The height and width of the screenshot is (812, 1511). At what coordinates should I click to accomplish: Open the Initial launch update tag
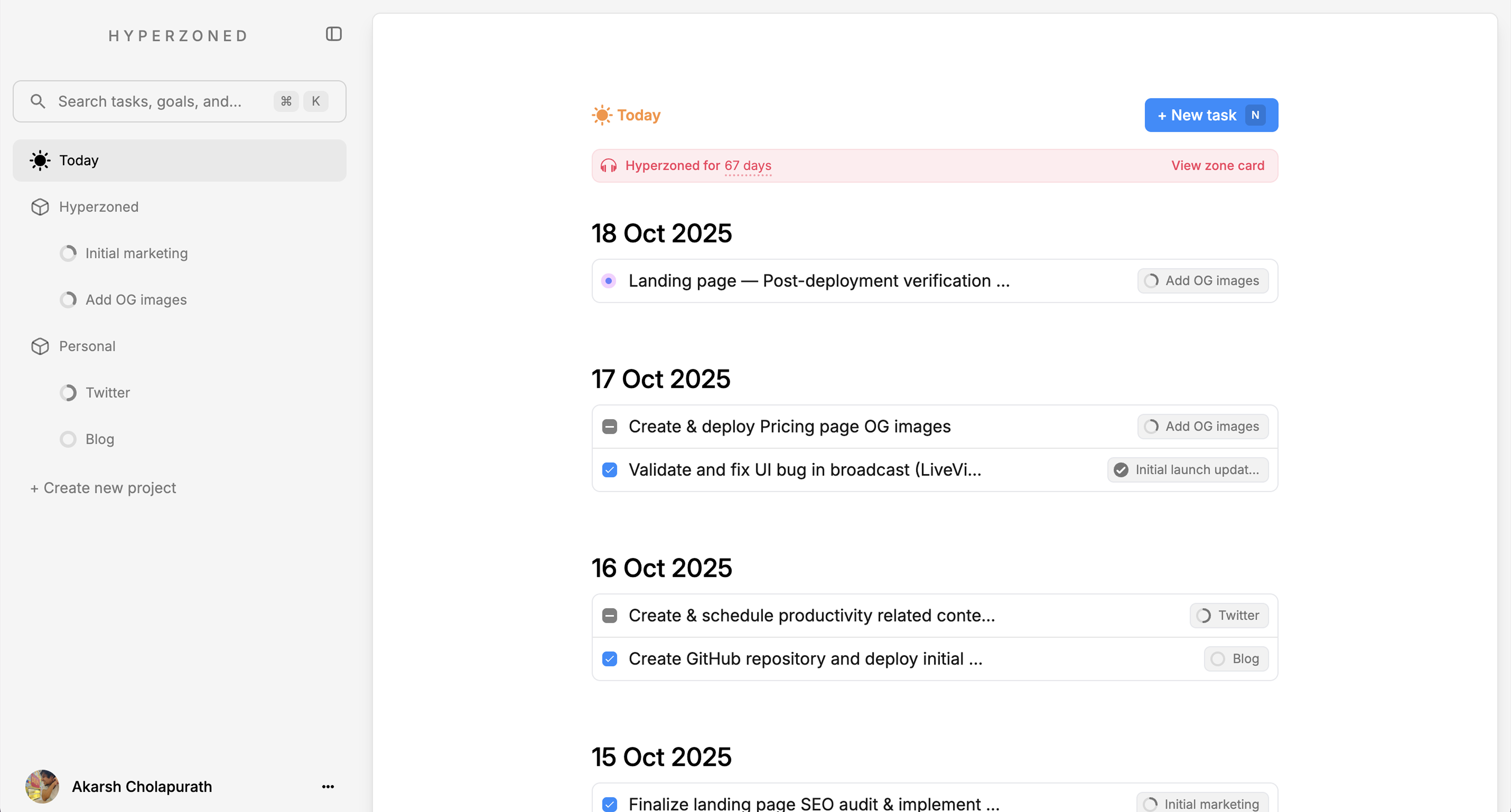coord(1188,470)
